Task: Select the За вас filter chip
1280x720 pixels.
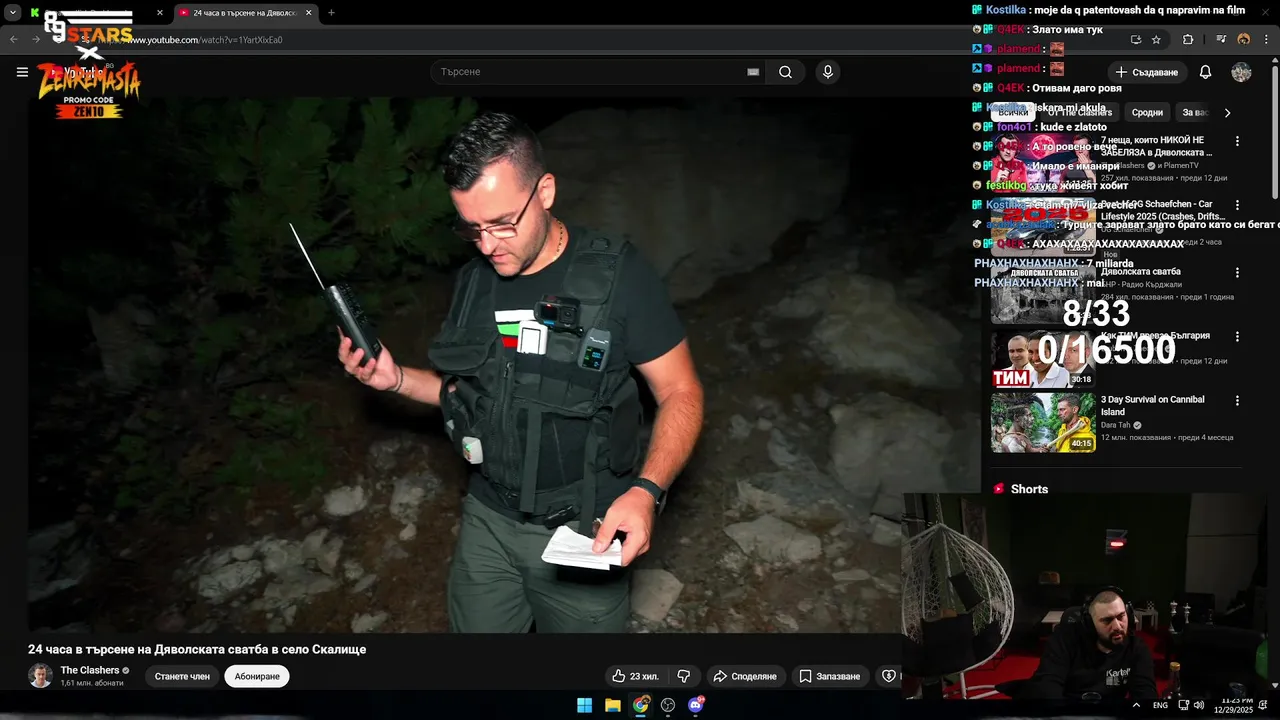Action: (x=1194, y=112)
